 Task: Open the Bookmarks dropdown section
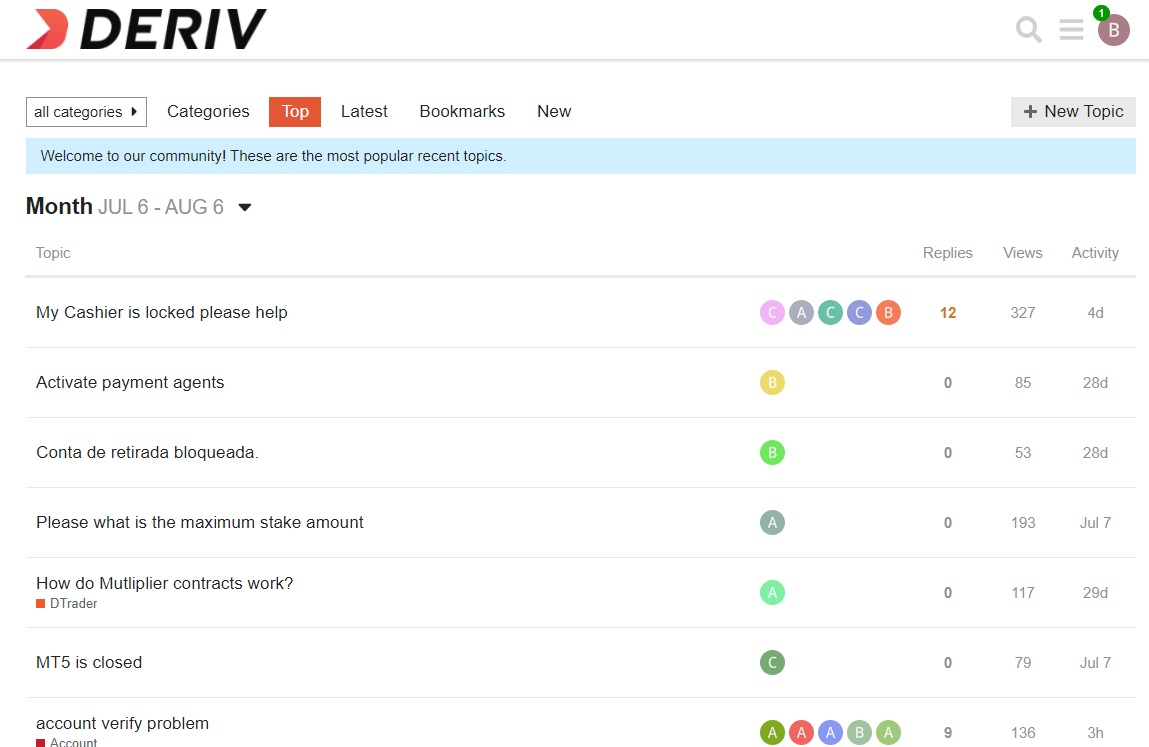click(461, 111)
